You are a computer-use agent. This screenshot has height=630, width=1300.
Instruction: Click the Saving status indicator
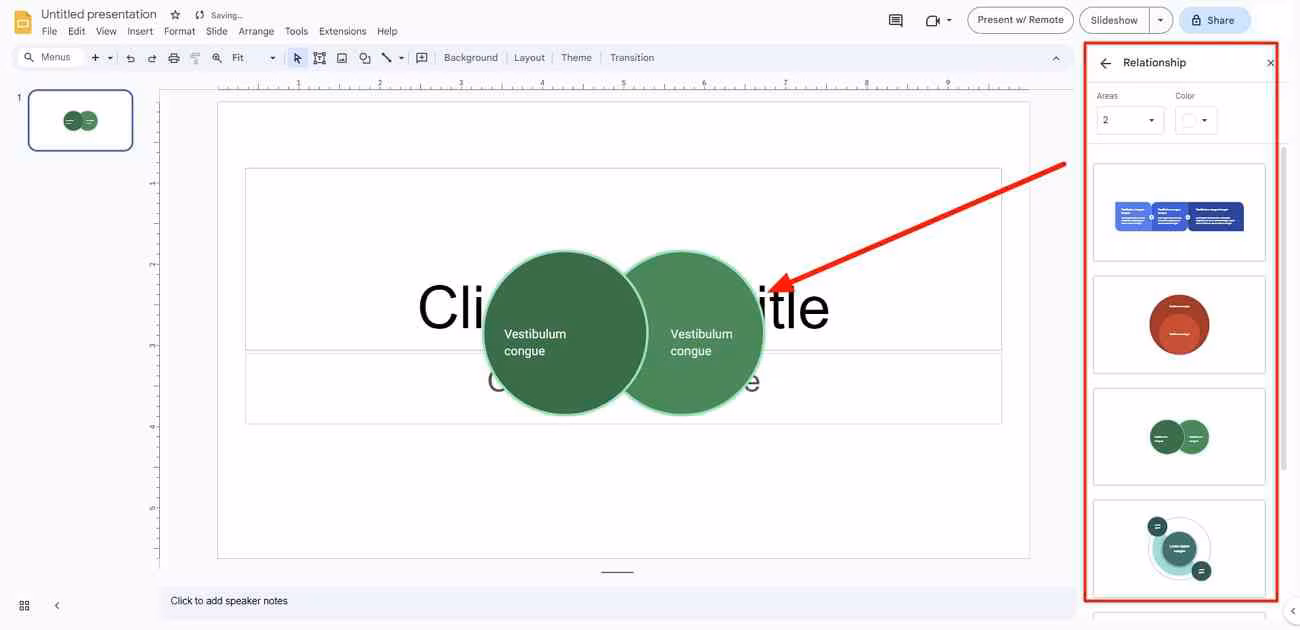click(219, 15)
